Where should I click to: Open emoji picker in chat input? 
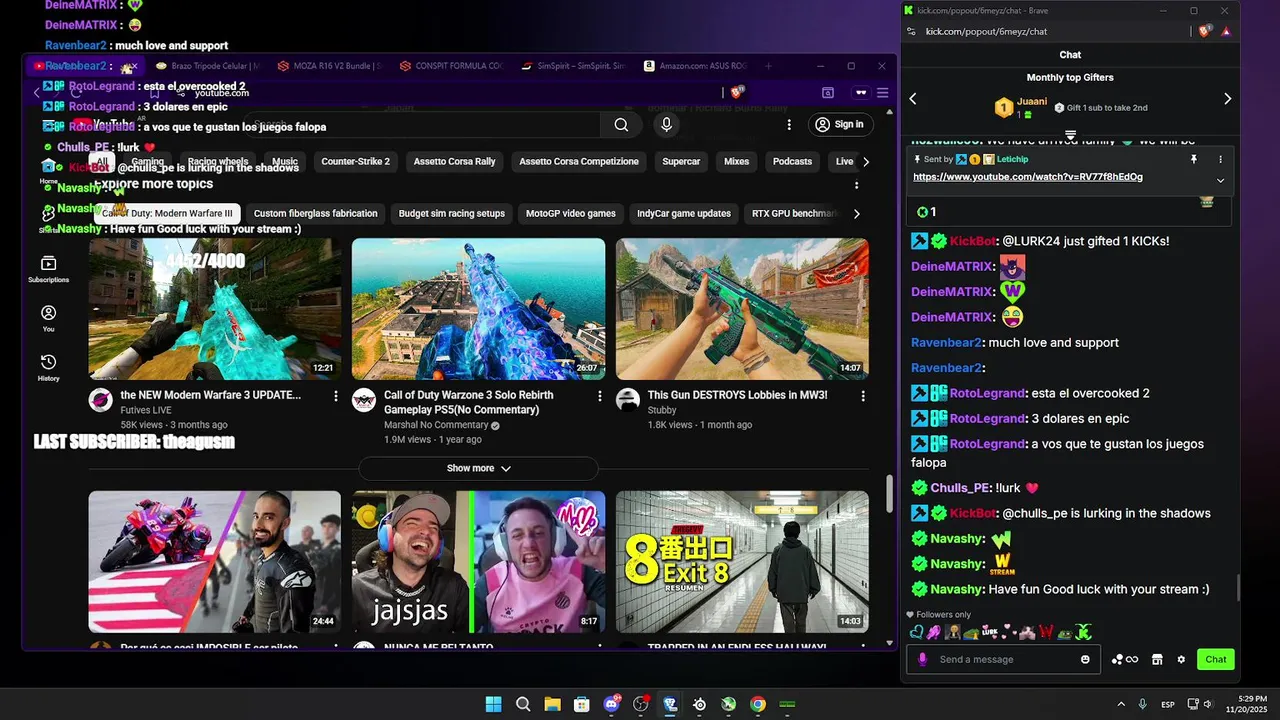[x=1085, y=659]
